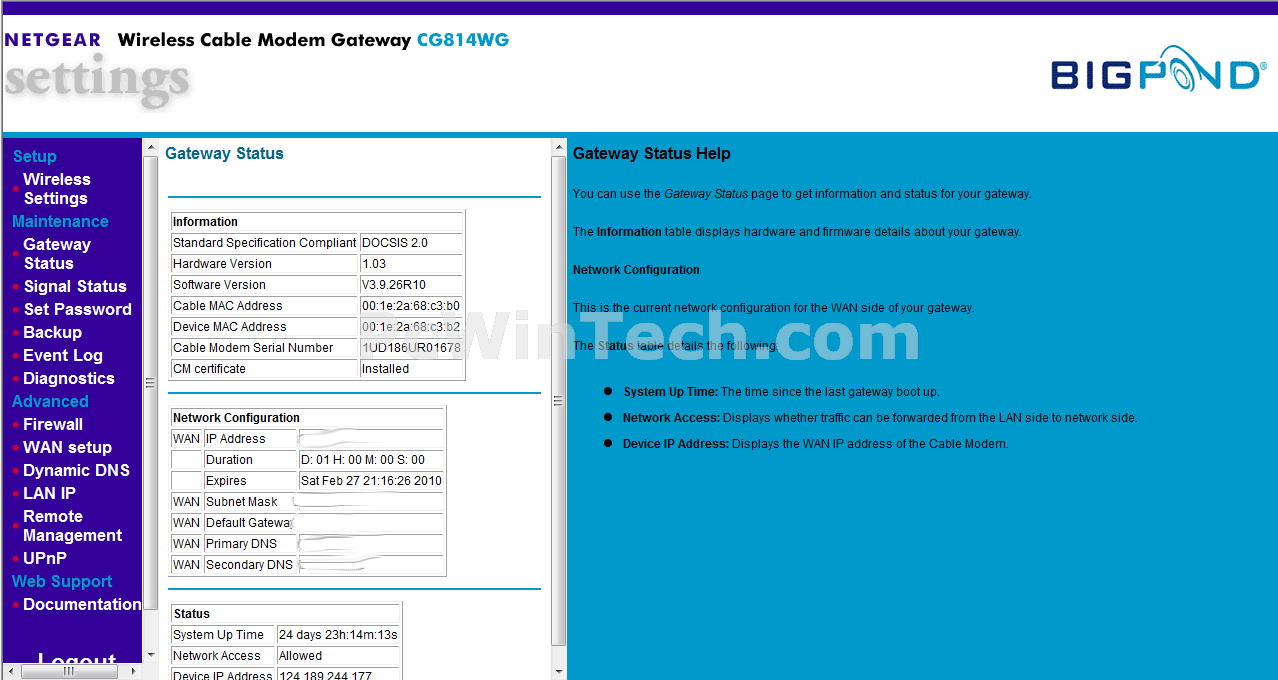
Task: Click the Setup section heading
Action: coord(34,157)
